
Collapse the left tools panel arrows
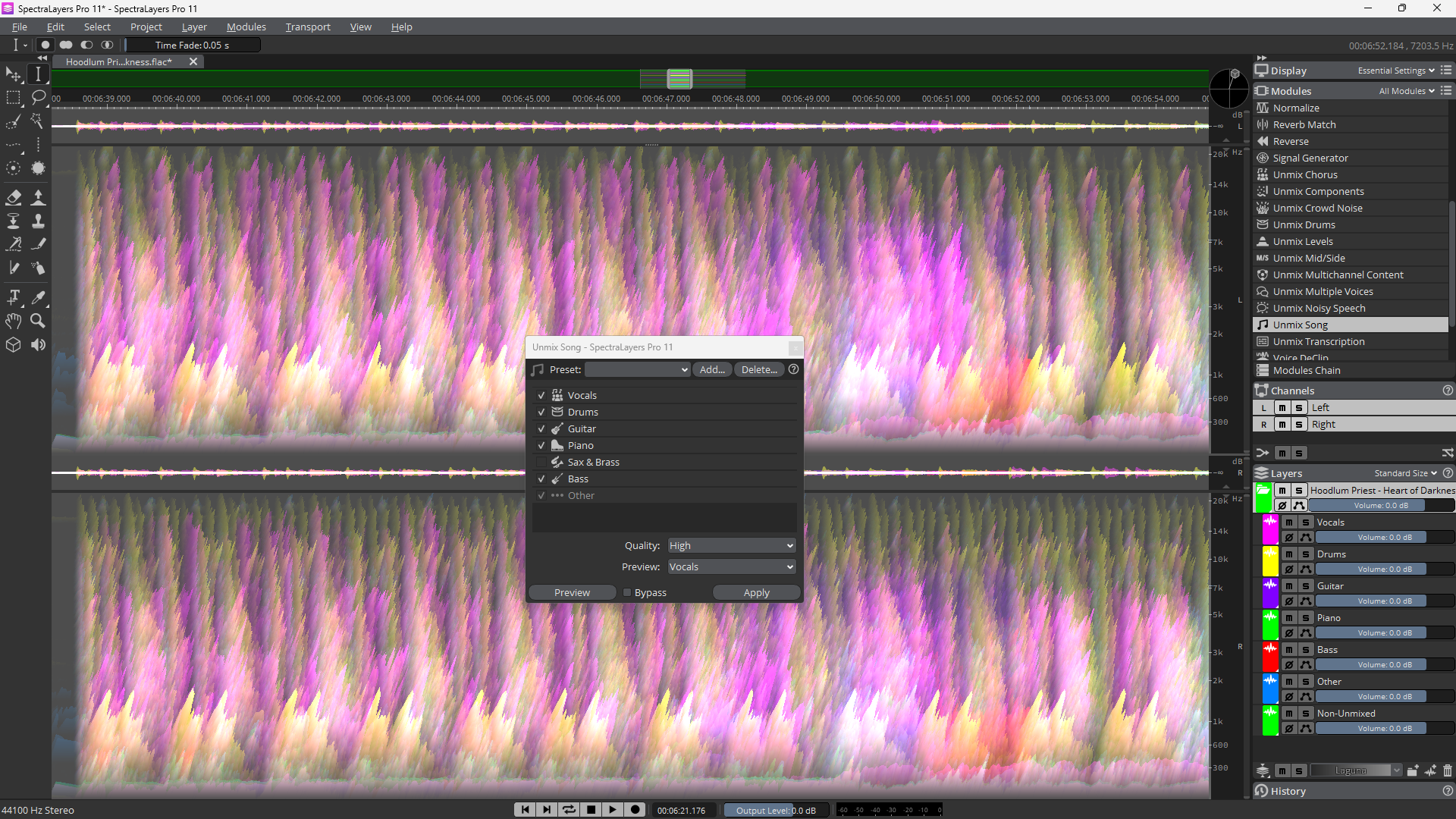click(x=42, y=58)
